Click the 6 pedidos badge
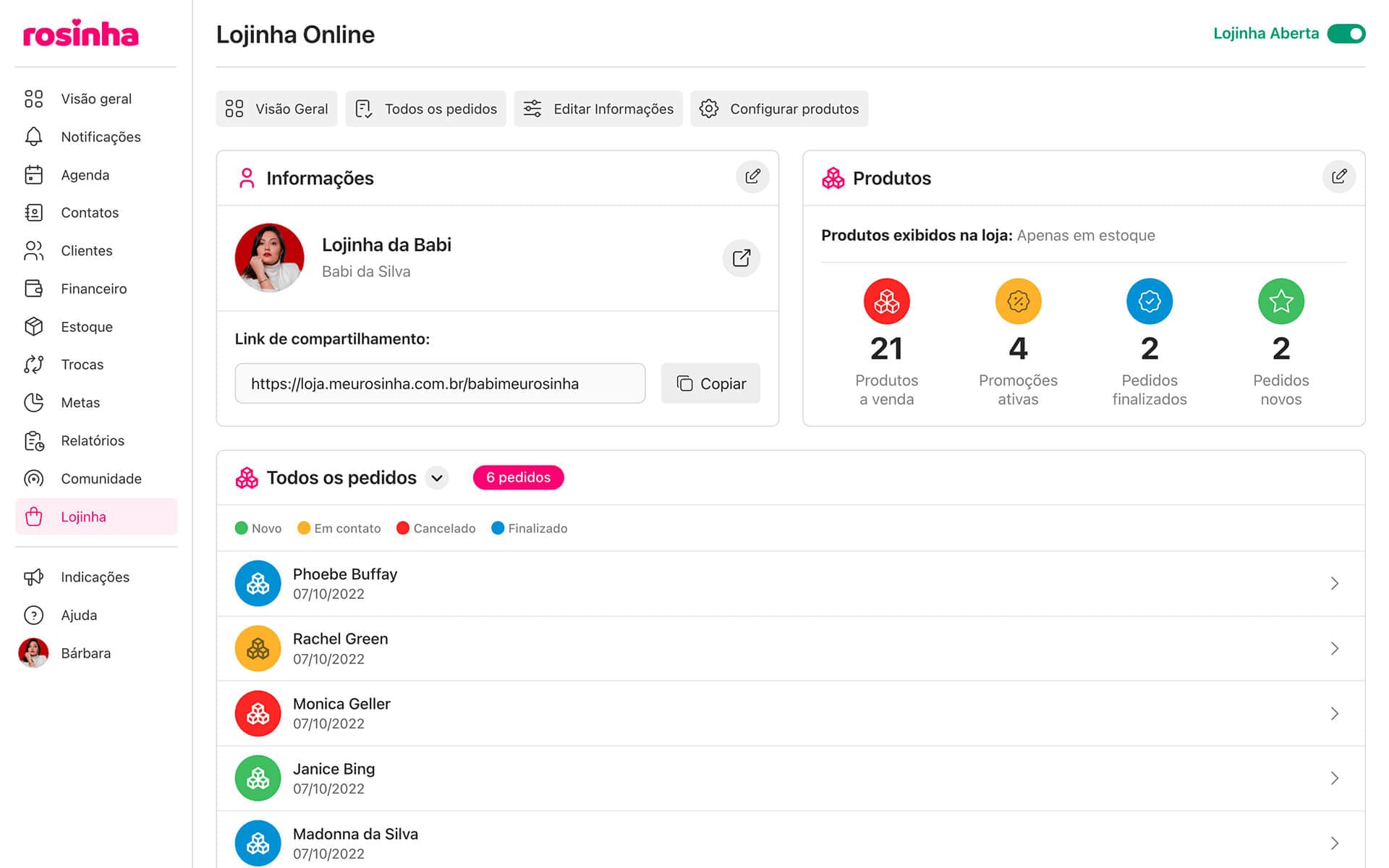1389x868 pixels. pyautogui.click(x=518, y=477)
